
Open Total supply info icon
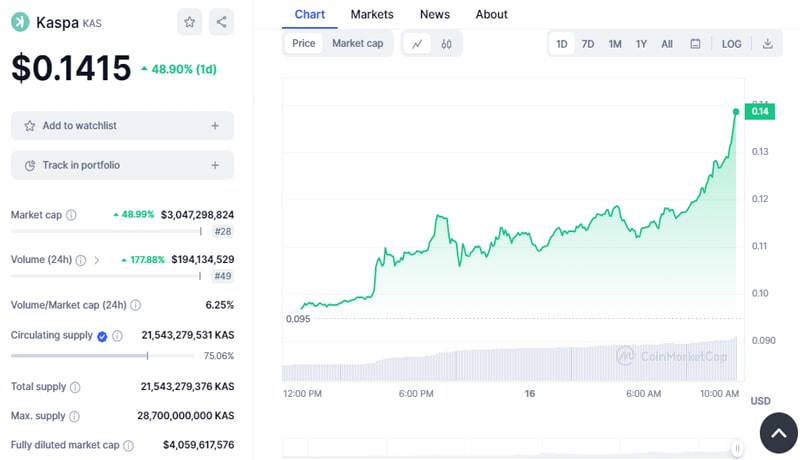click(75, 387)
